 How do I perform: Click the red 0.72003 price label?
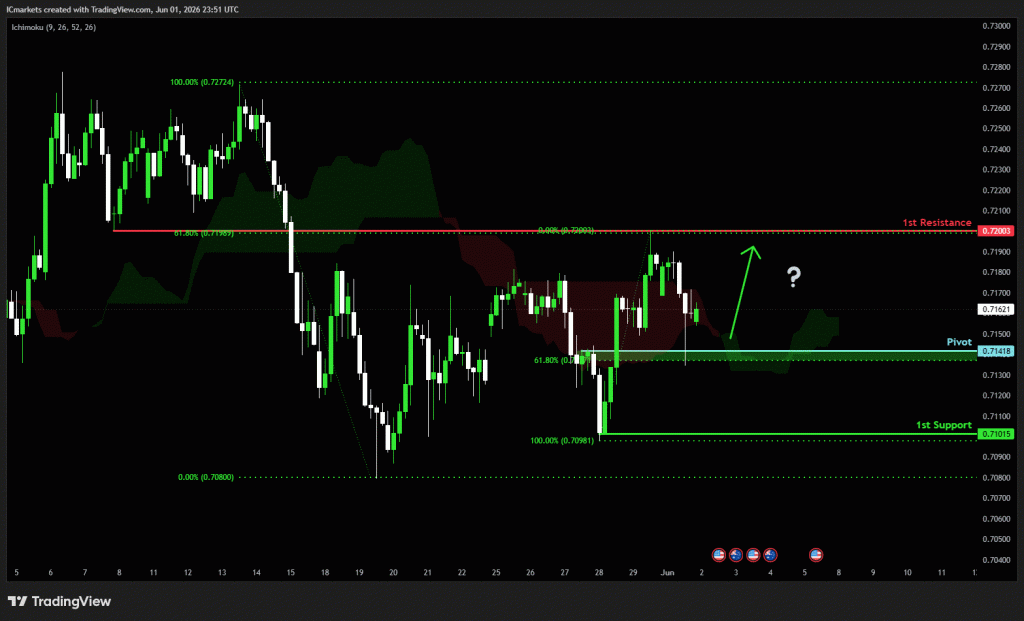tap(996, 231)
